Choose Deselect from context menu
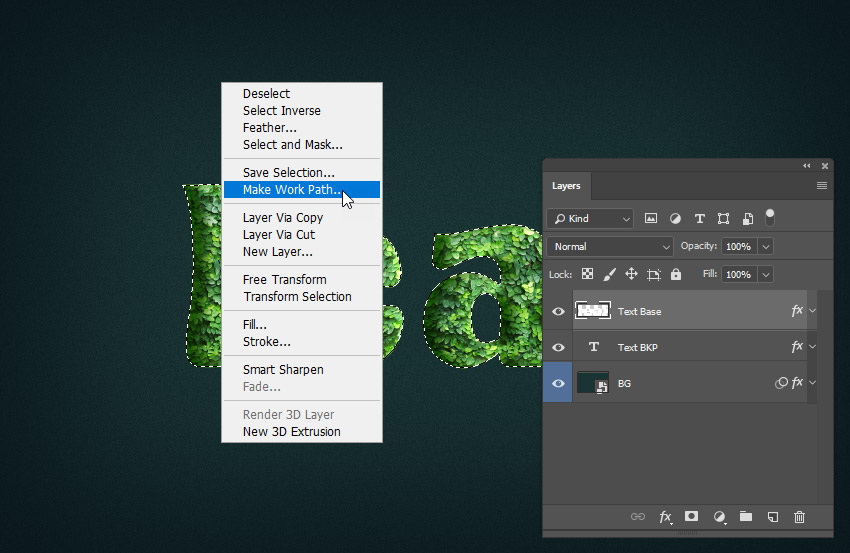 click(302, 93)
